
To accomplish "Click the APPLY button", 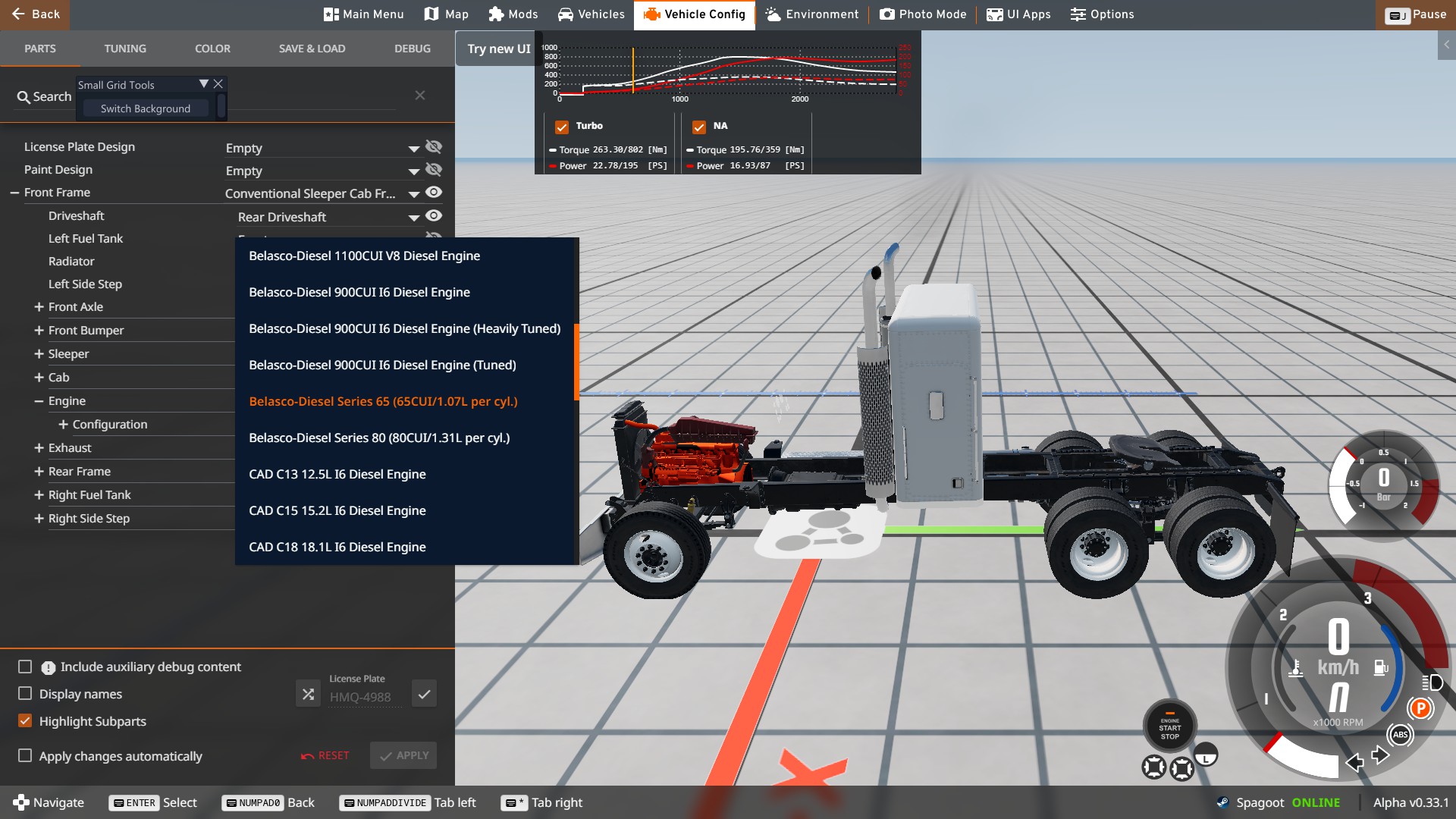I will click(403, 756).
